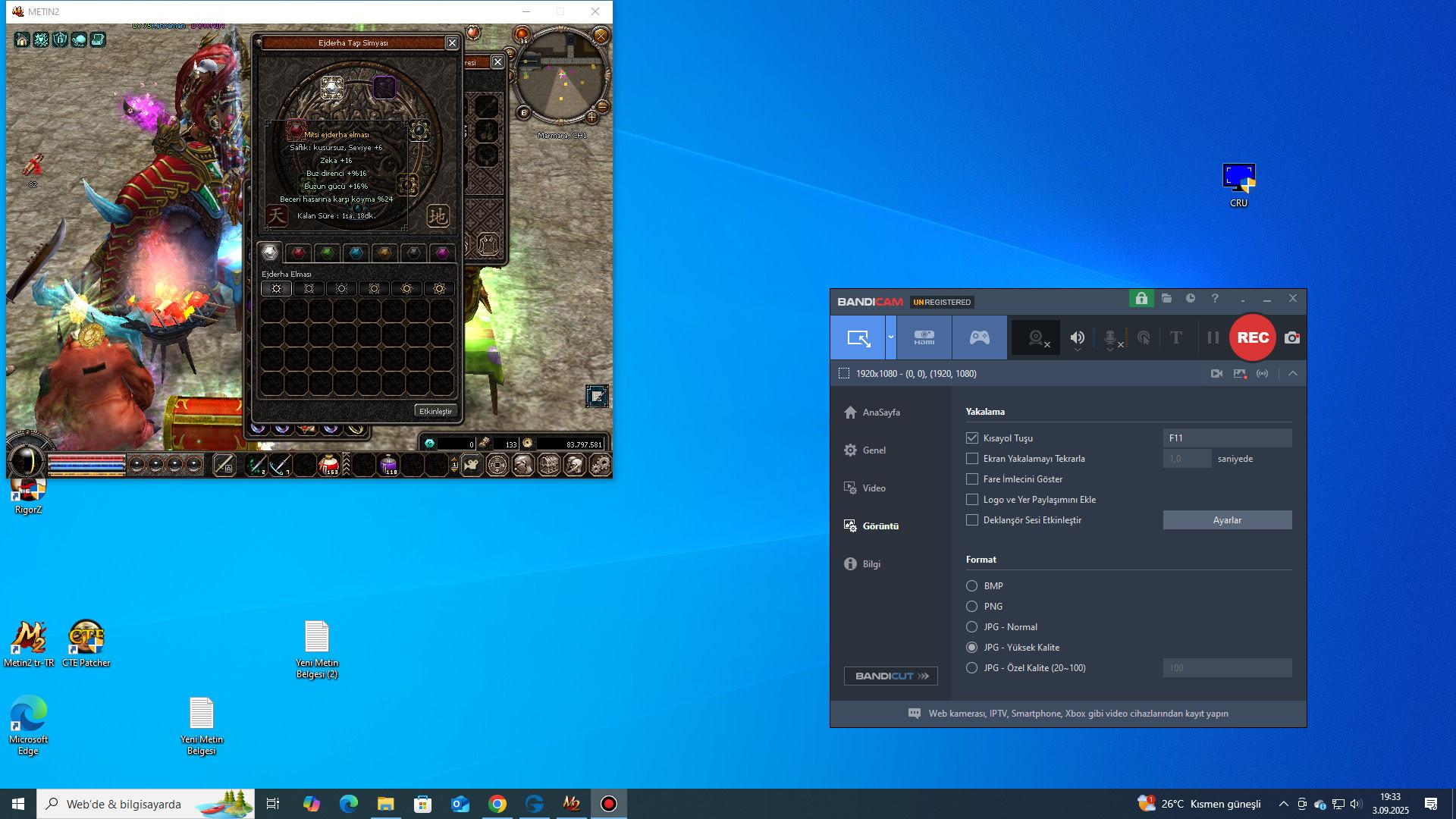Click the home icon in Metin2
Viewport: 1456px width, 819px height.
22,39
